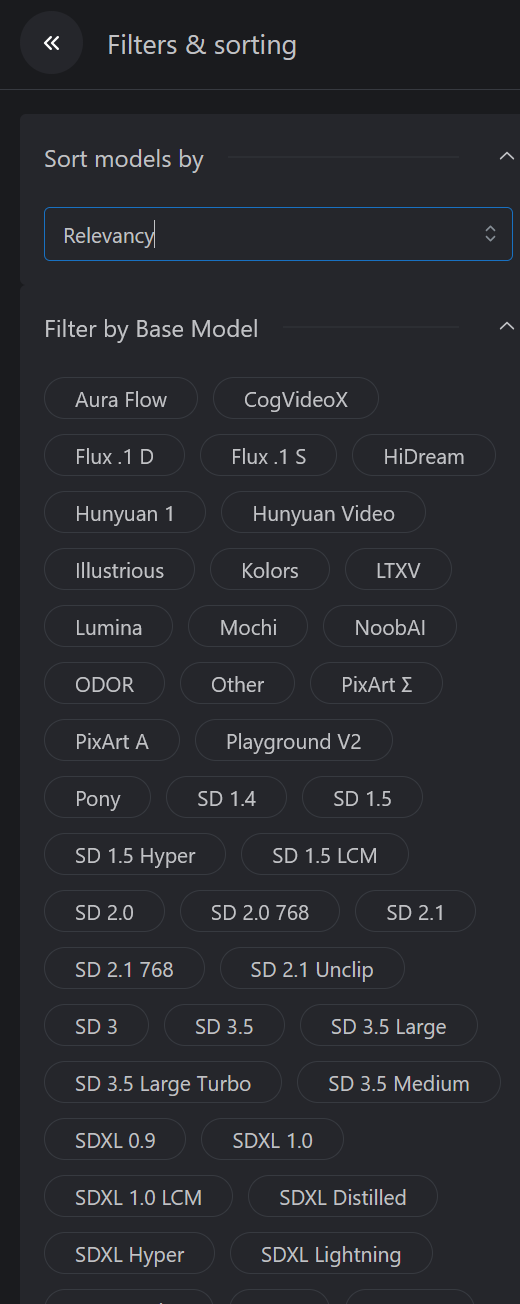The image size is (520, 1304).
Task: Toggle the PixArt Σ filter
Action: tap(377, 684)
